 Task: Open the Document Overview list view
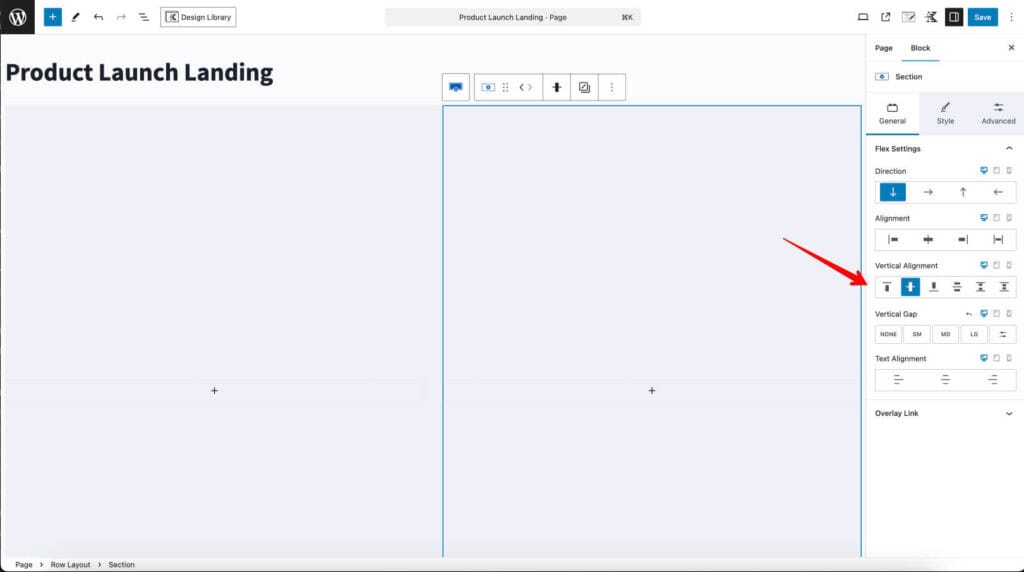[x=144, y=17]
